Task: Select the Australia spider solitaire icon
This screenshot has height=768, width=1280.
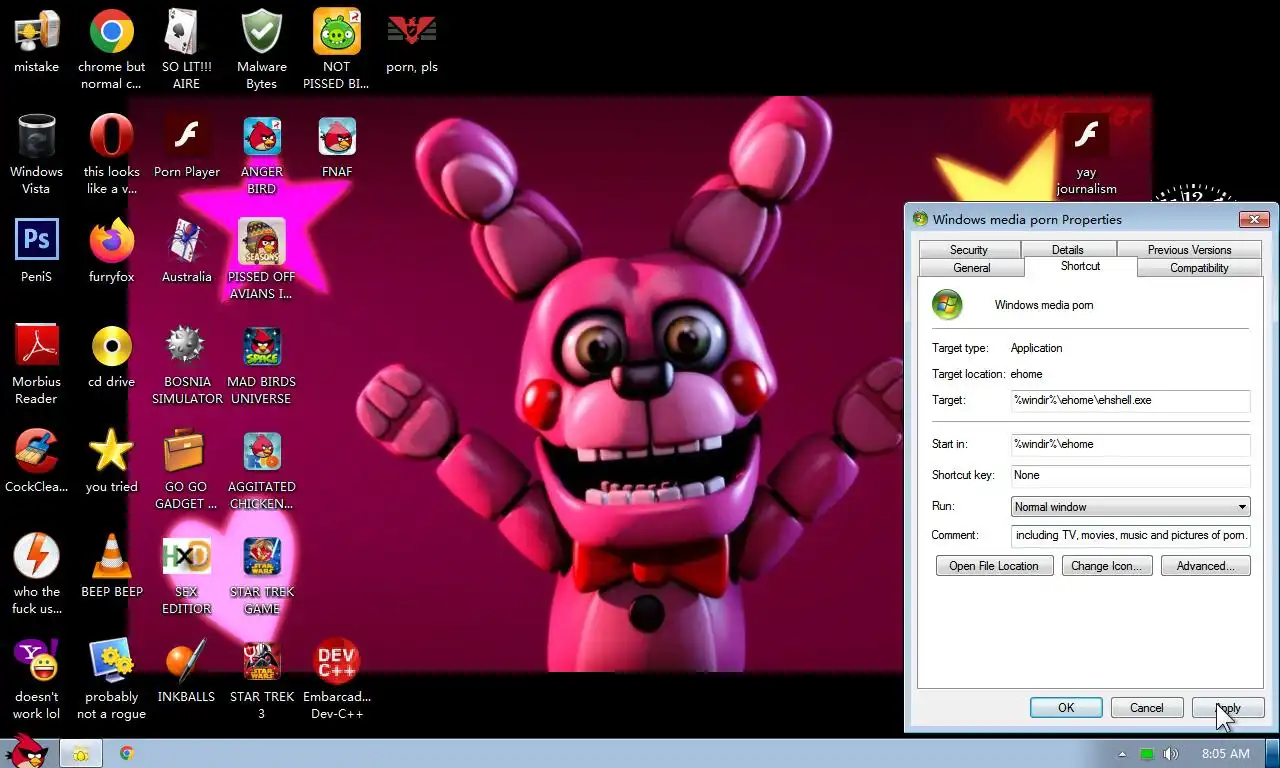Action: point(187,250)
